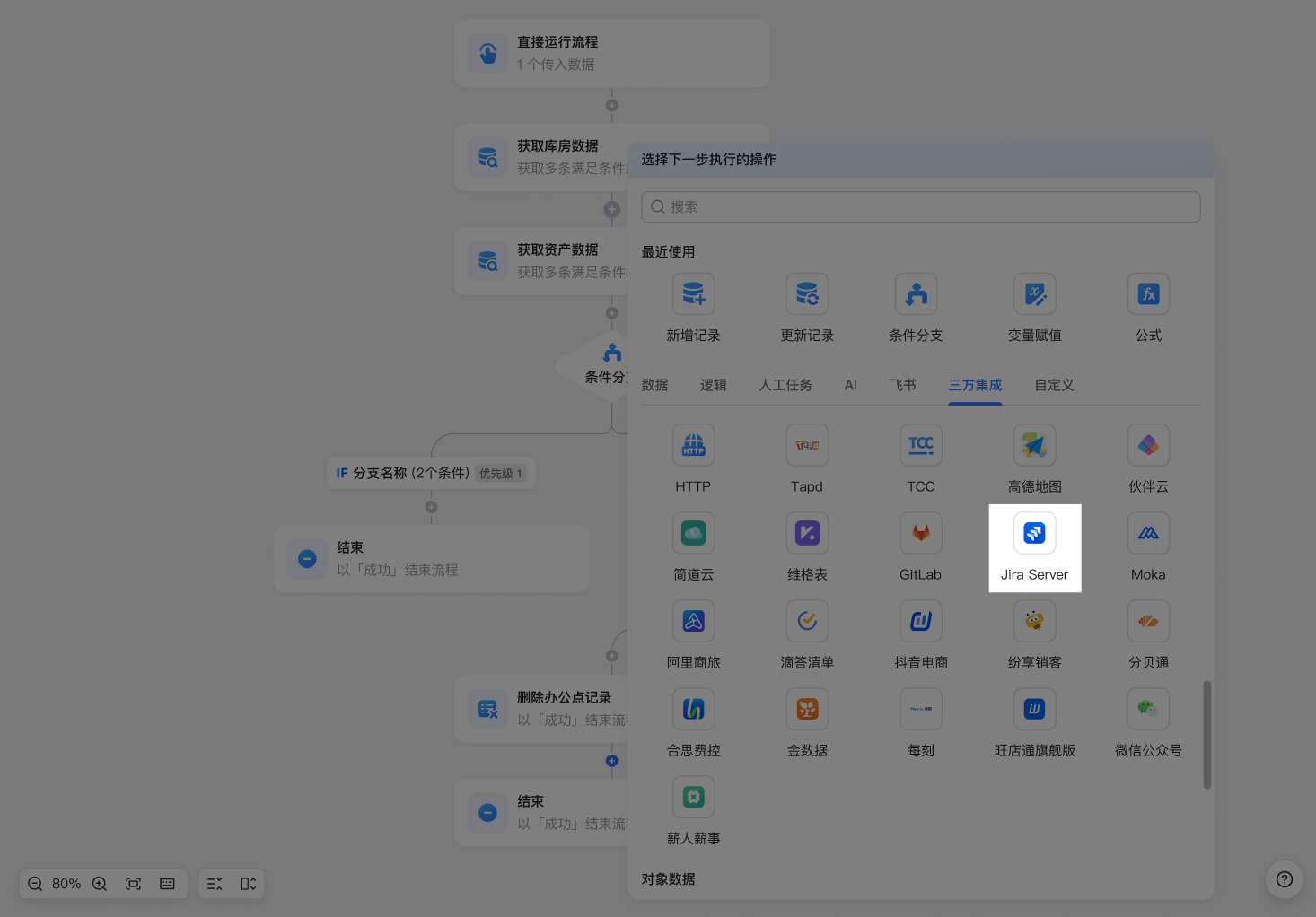Fit the canvas to screen
The image size is (1316, 917).
click(134, 884)
